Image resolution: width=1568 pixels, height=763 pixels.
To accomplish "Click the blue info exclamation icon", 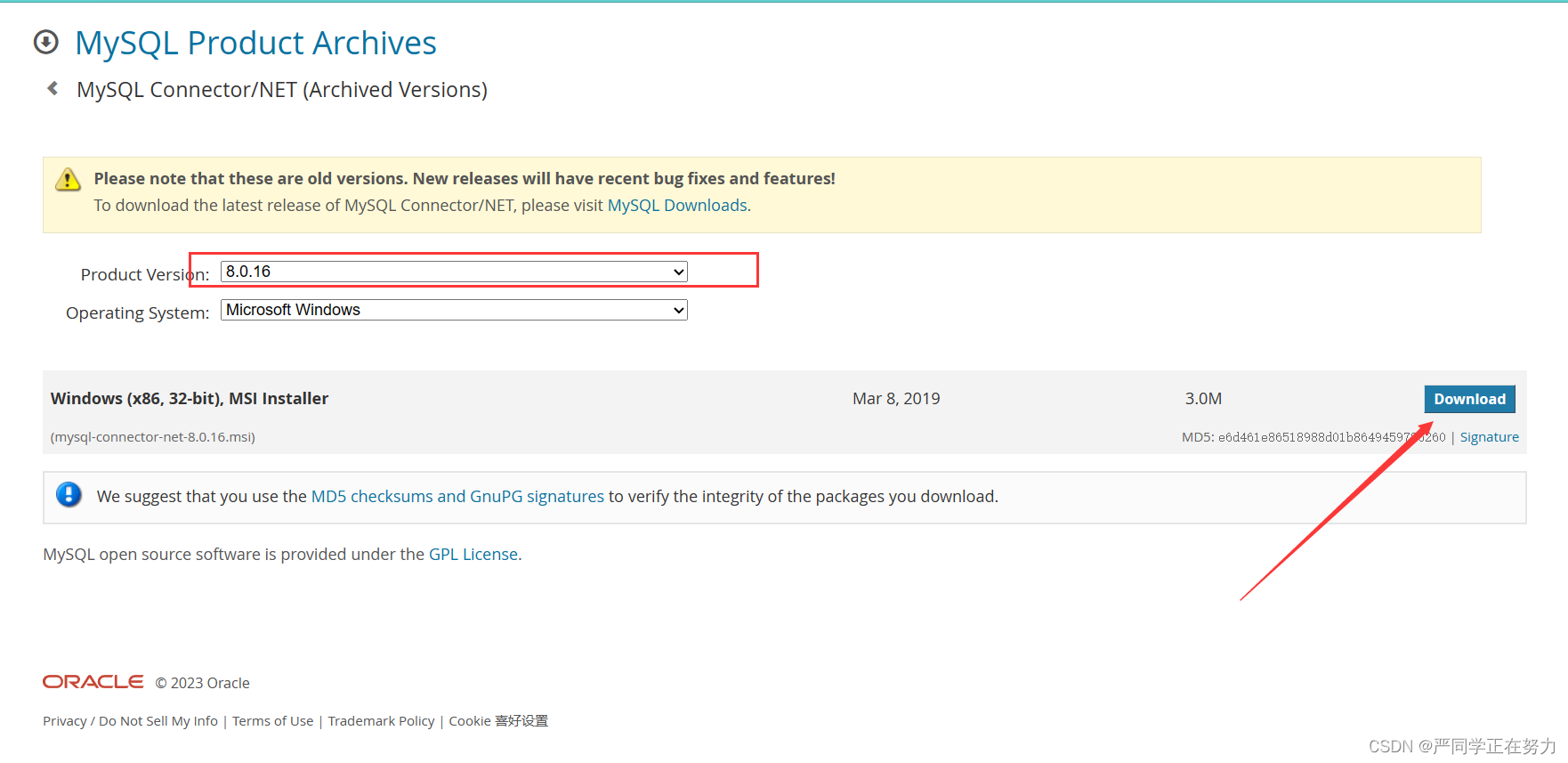I will coord(69,494).
